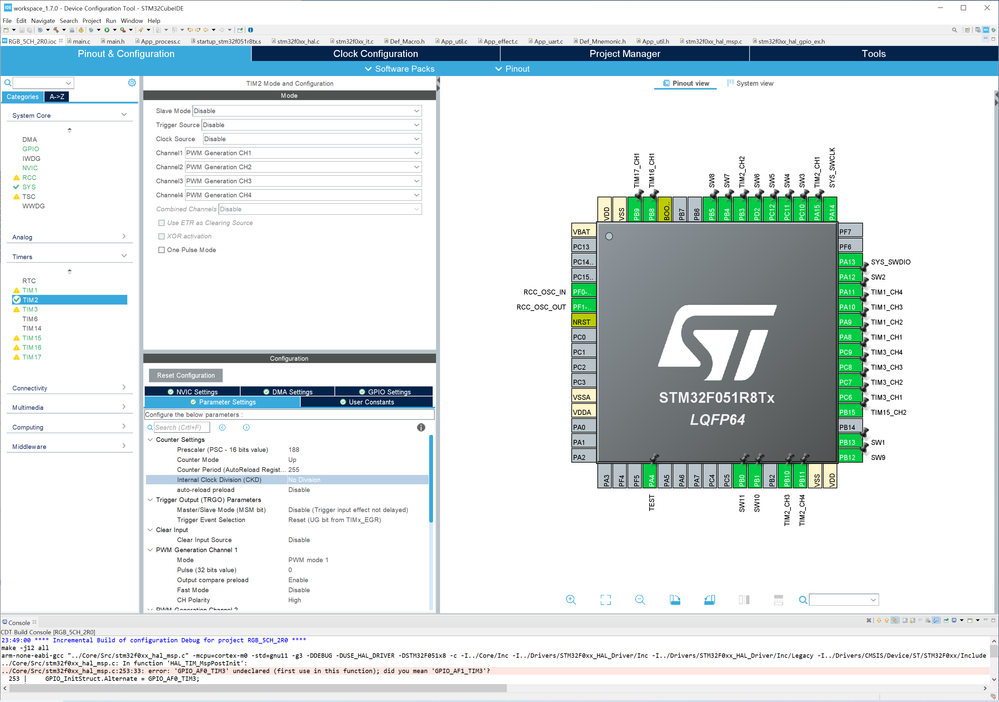999x702 pixels.
Task: Select pin PA13 on the chip
Action: pos(851,262)
